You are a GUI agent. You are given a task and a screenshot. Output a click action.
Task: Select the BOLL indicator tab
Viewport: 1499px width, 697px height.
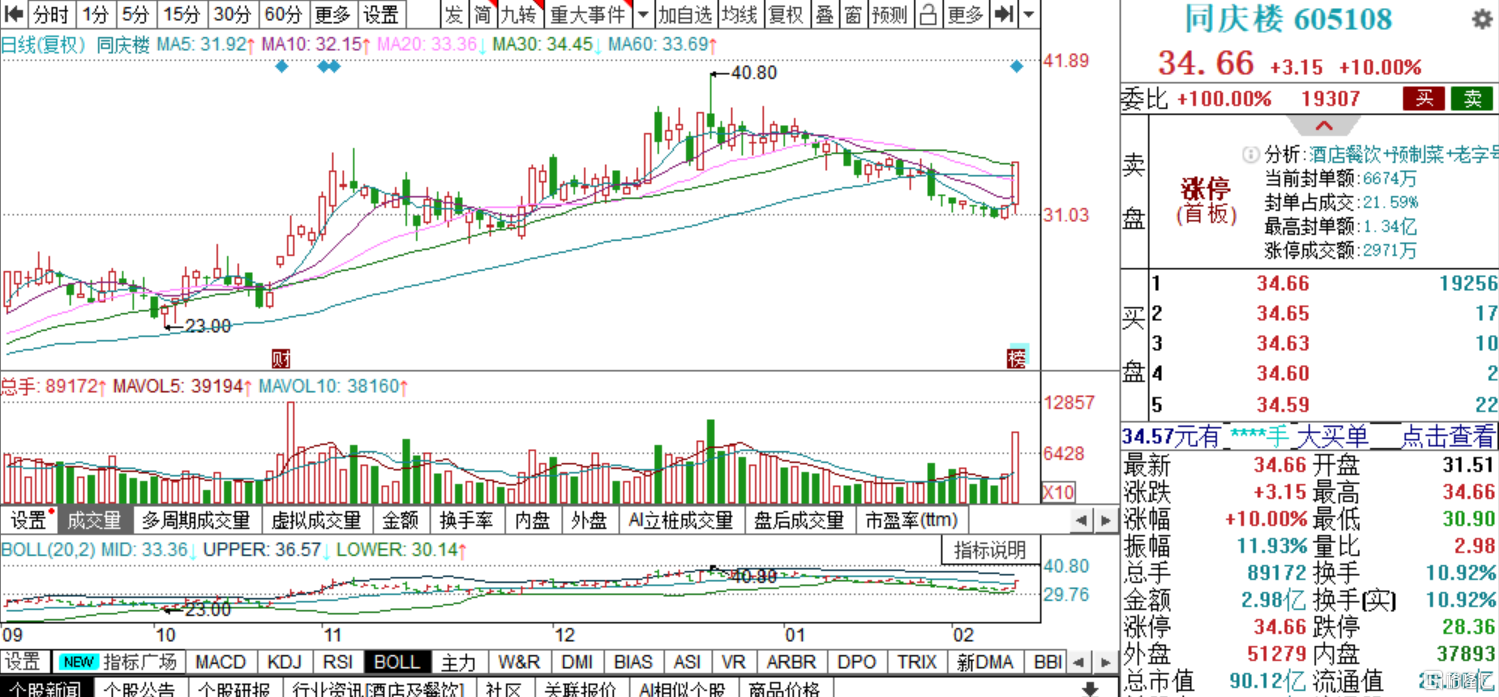(397, 662)
